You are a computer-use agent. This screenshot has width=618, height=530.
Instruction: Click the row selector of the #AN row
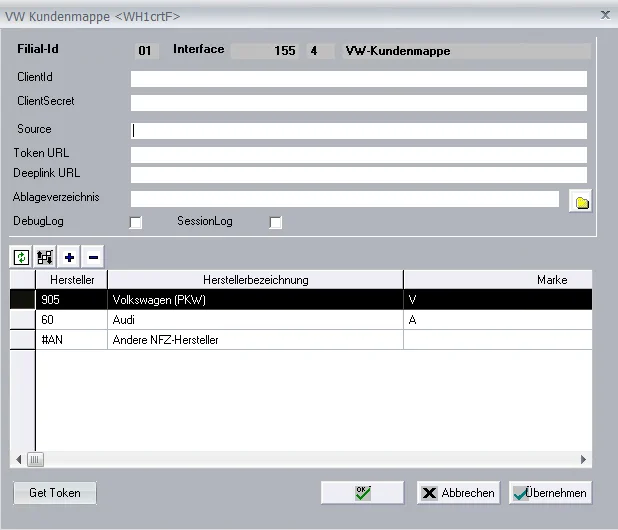pyautogui.click(x=22, y=340)
